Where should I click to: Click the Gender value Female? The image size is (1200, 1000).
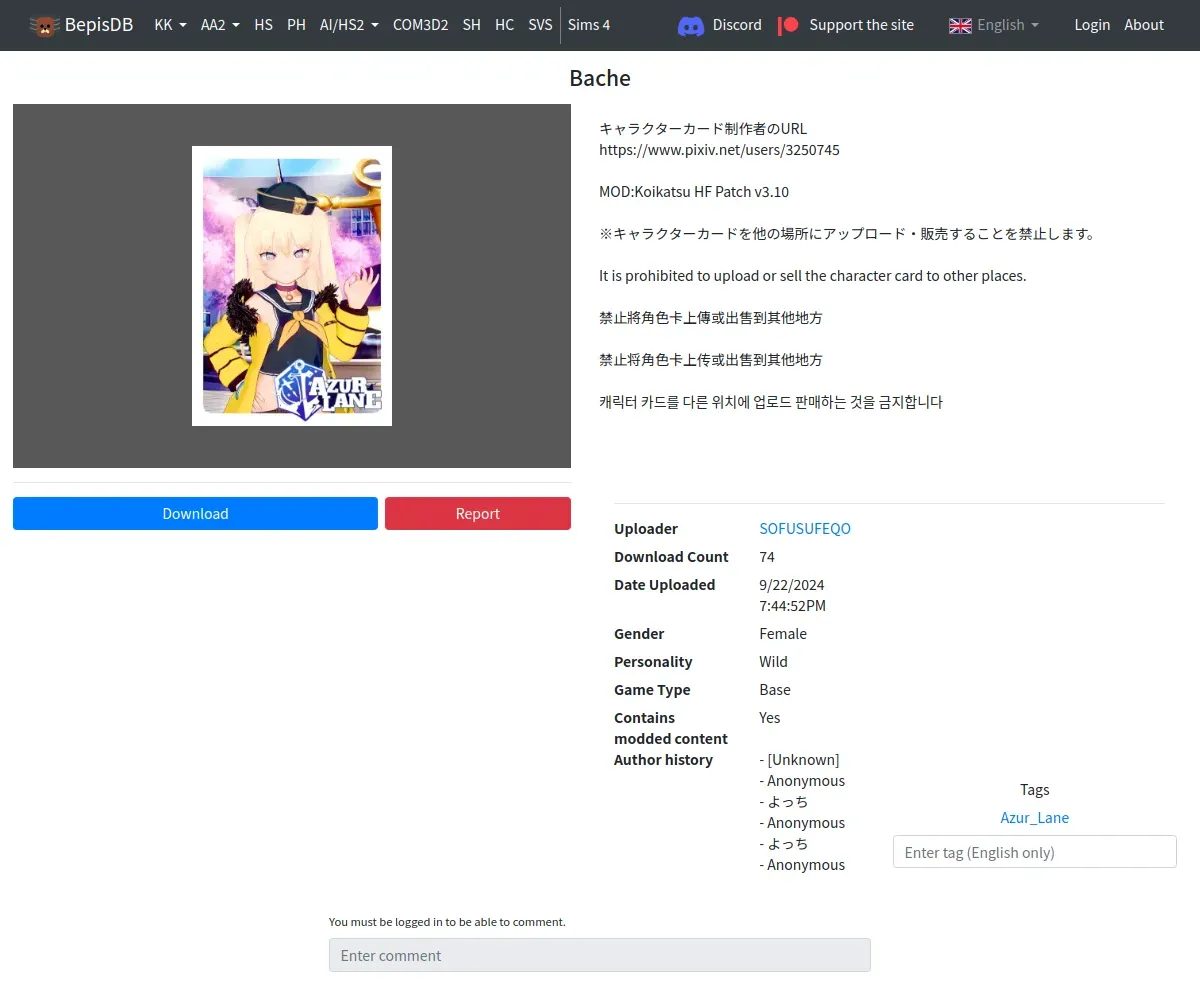[x=783, y=633]
